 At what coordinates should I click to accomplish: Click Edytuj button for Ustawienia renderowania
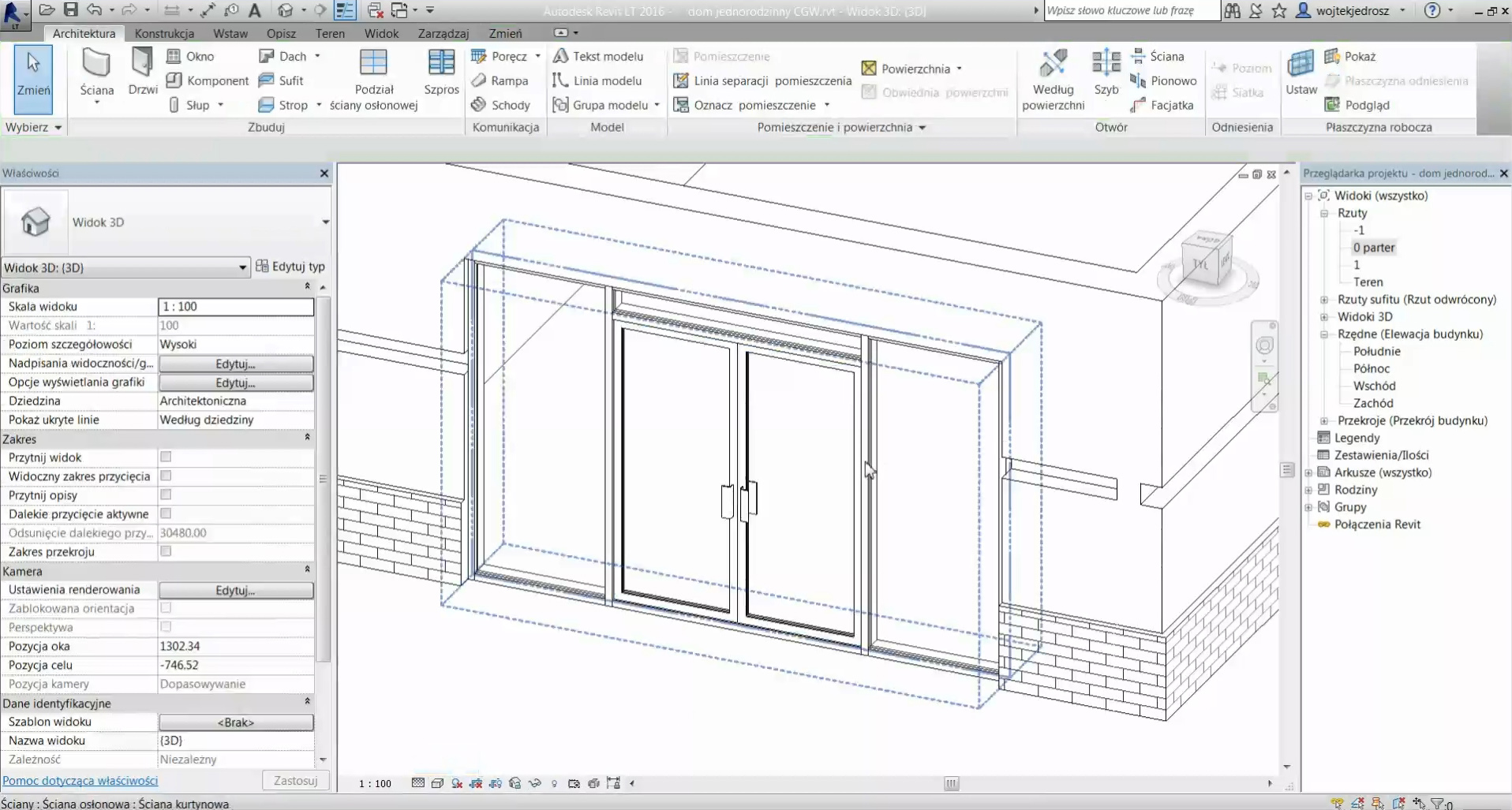pyautogui.click(x=236, y=590)
